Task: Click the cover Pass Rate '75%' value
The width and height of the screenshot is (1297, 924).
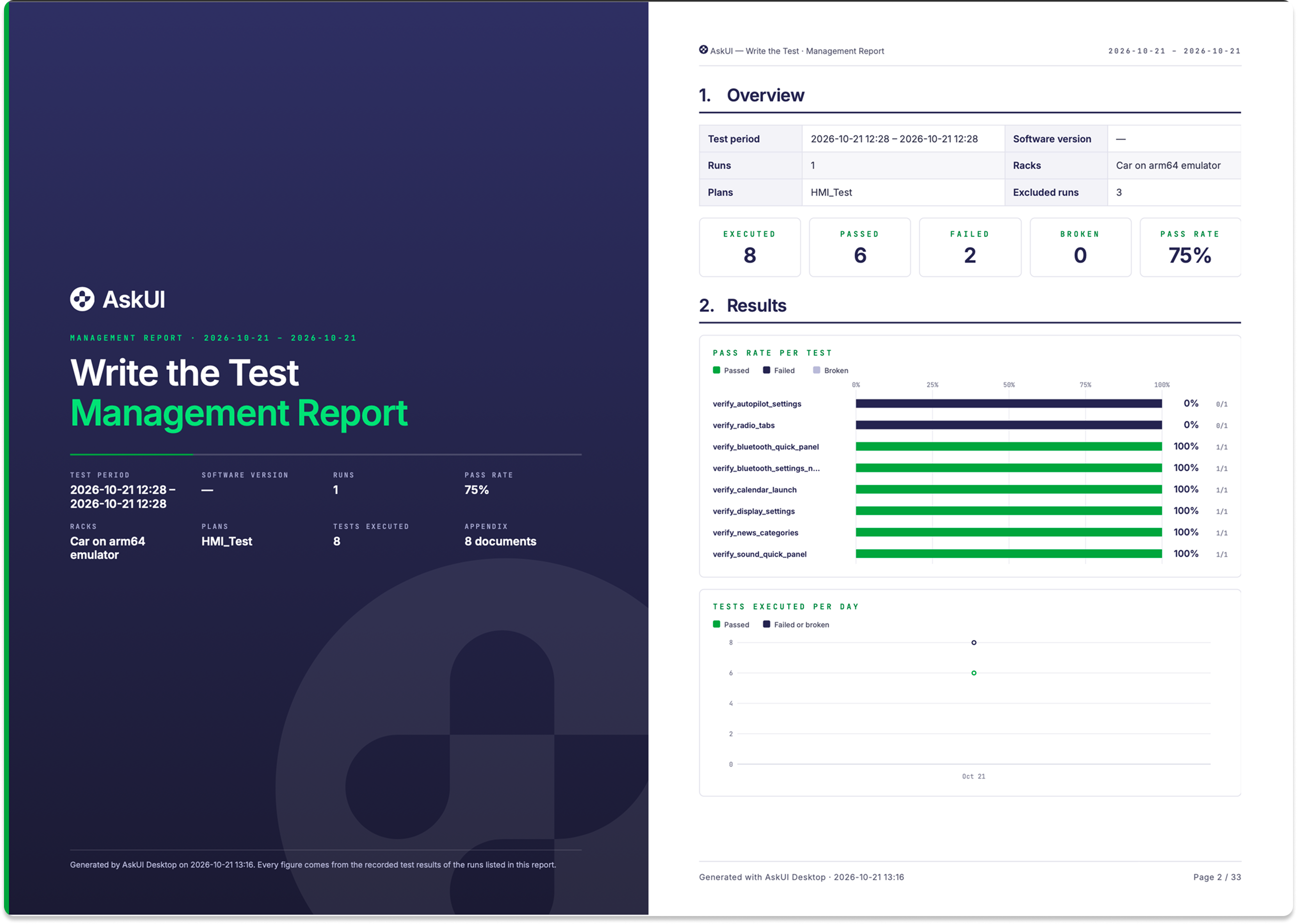Action: point(476,490)
